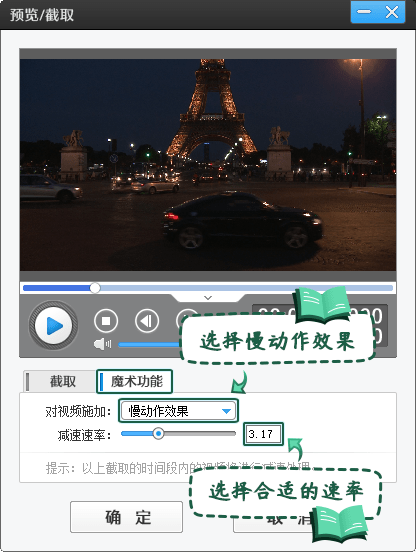Click the Eiffel Tower video preview
The image size is (416, 552).
point(208,165)
